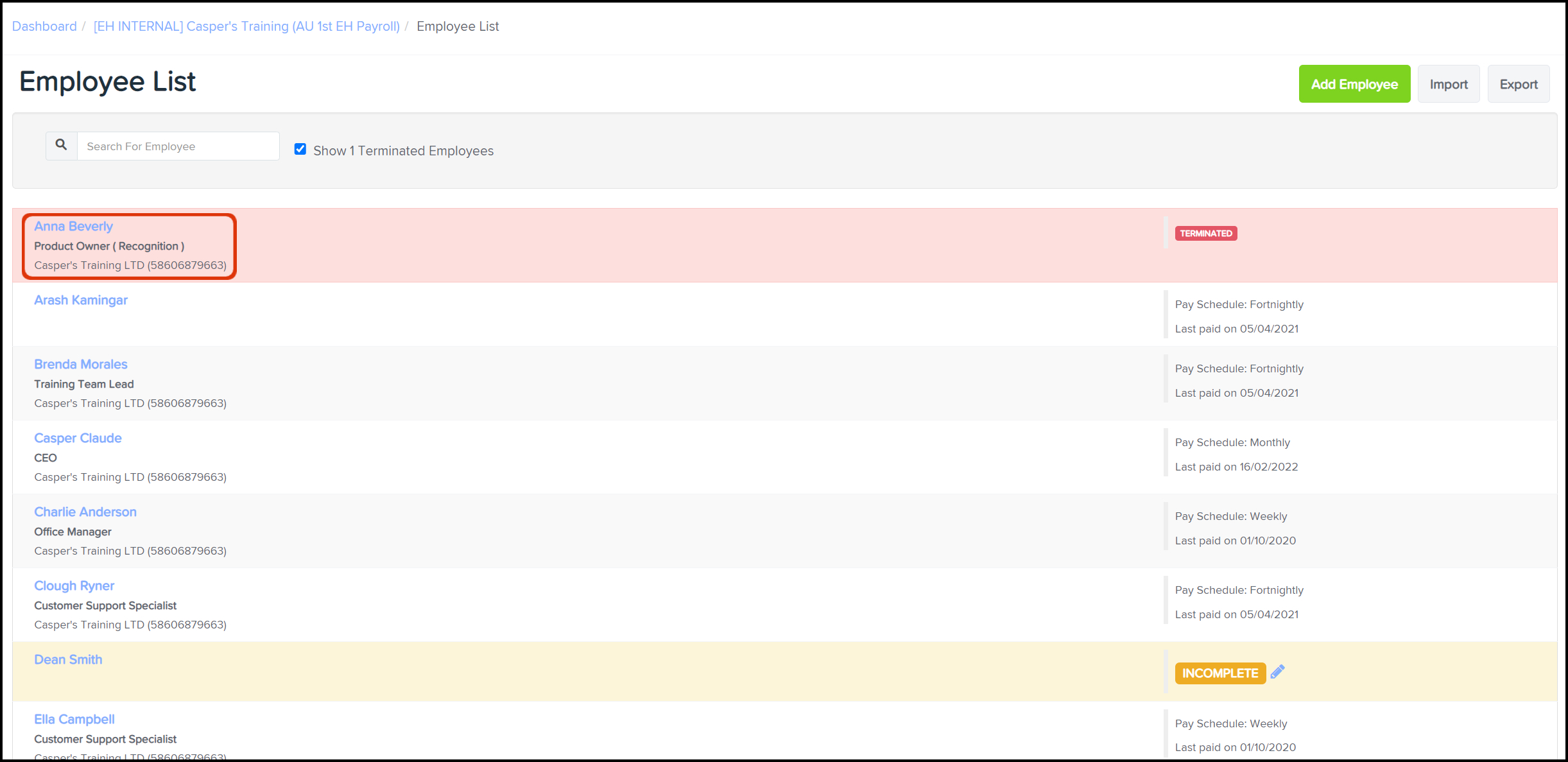Open Arash Kamingar's employee record
The width and height of the screenshot is (1568, 762).
pos(81,300)
